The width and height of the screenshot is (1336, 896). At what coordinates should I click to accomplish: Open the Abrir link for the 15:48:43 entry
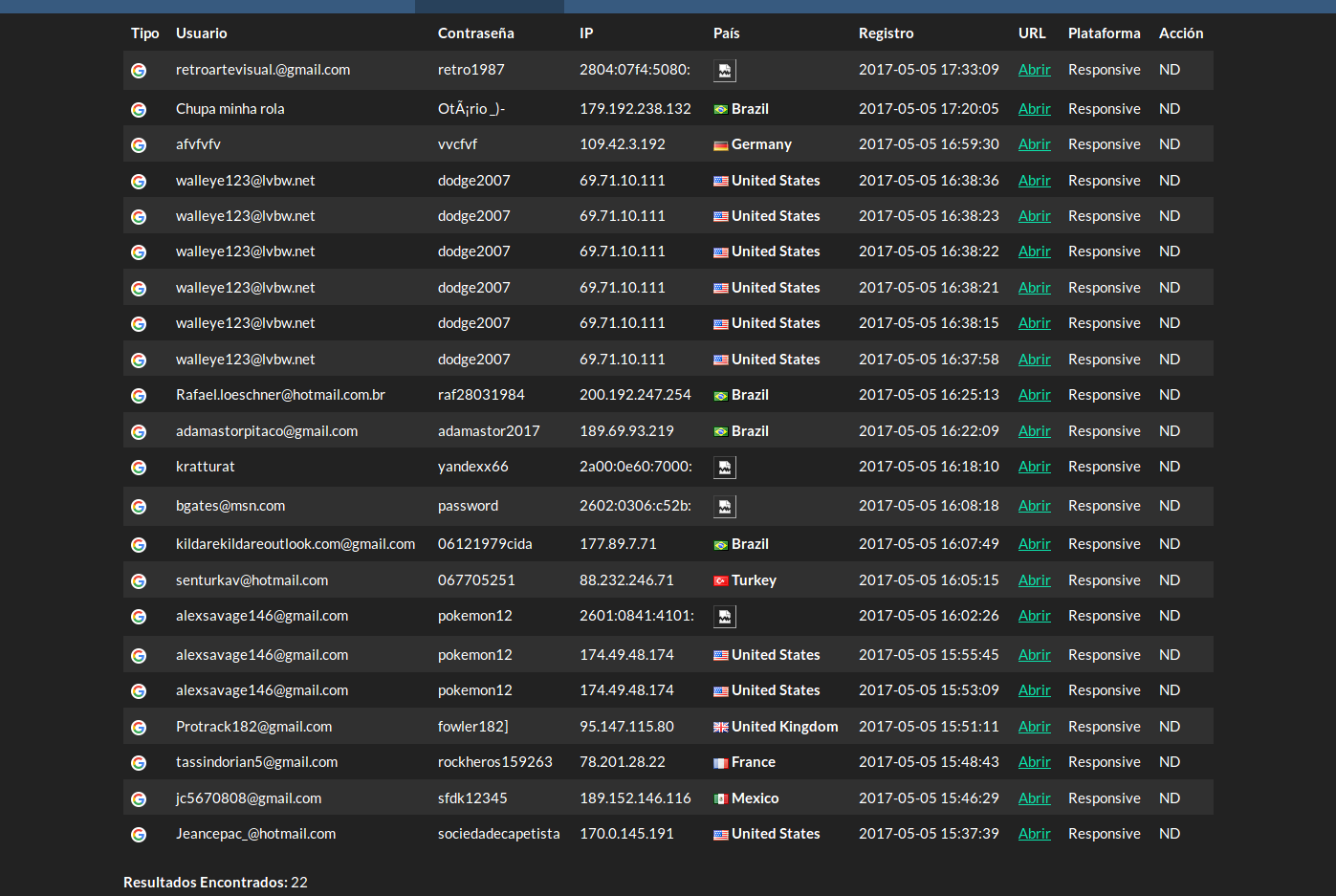pyautogui.click(x=1035, y=762)
